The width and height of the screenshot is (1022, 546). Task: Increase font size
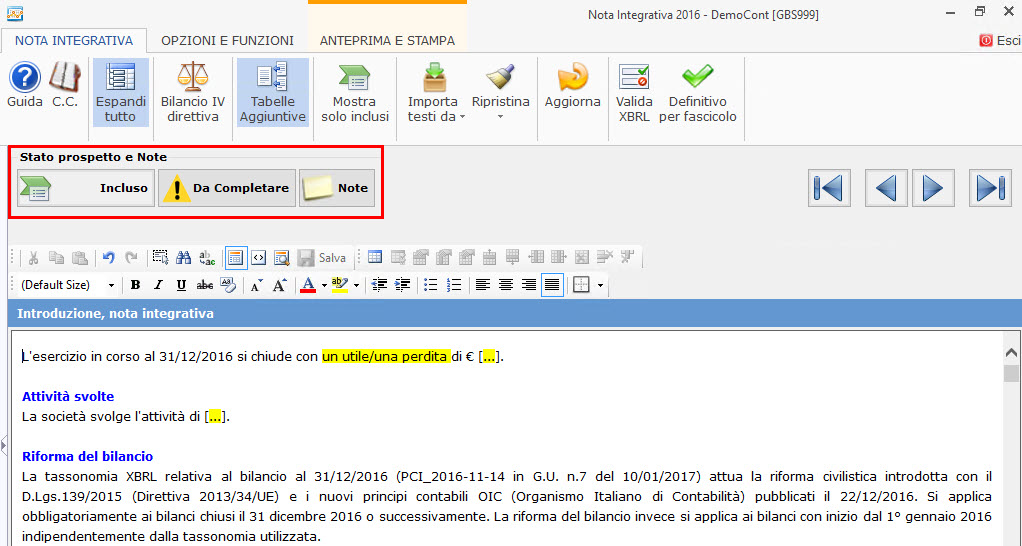click(x=280, y=285)
